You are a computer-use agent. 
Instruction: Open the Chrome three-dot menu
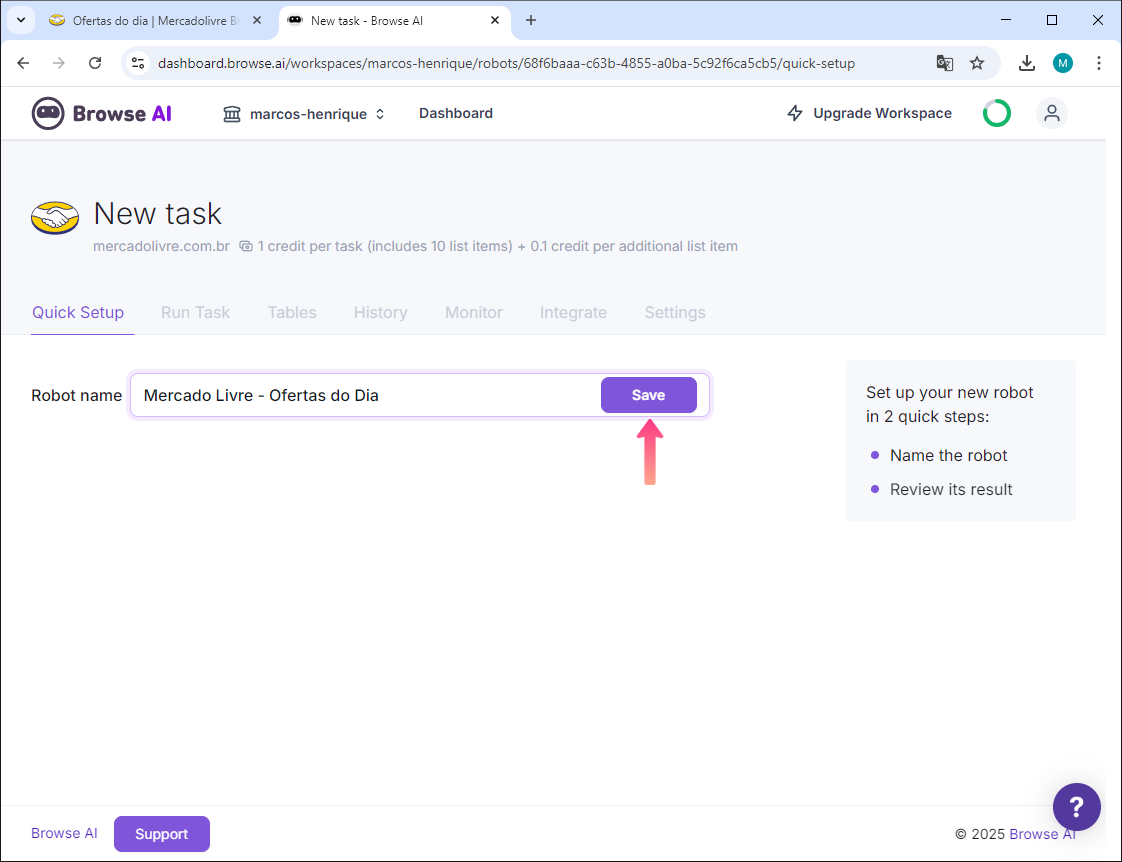[1098, 63]
